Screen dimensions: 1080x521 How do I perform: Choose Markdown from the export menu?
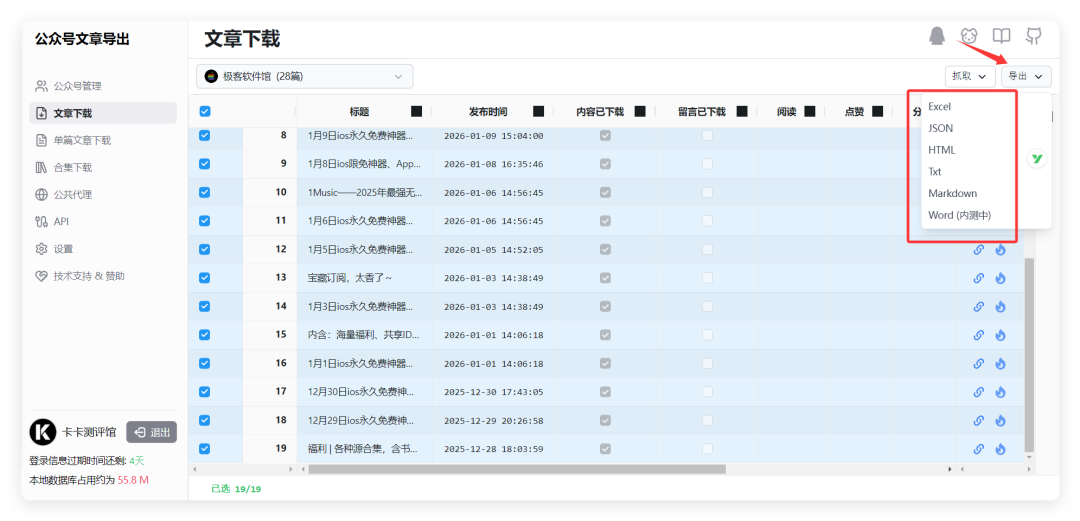(x=952, y=193)
